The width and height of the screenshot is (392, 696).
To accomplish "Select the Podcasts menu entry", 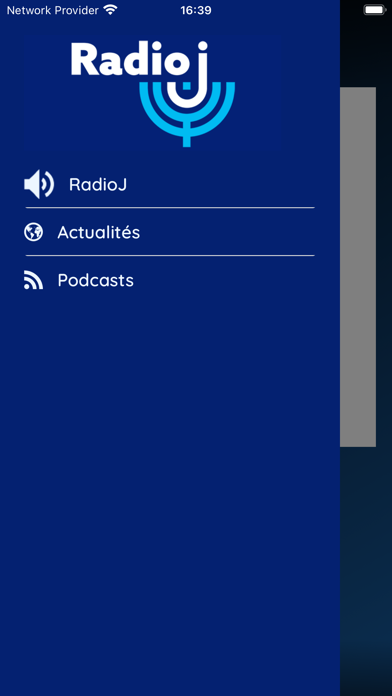I will point(170,280).
